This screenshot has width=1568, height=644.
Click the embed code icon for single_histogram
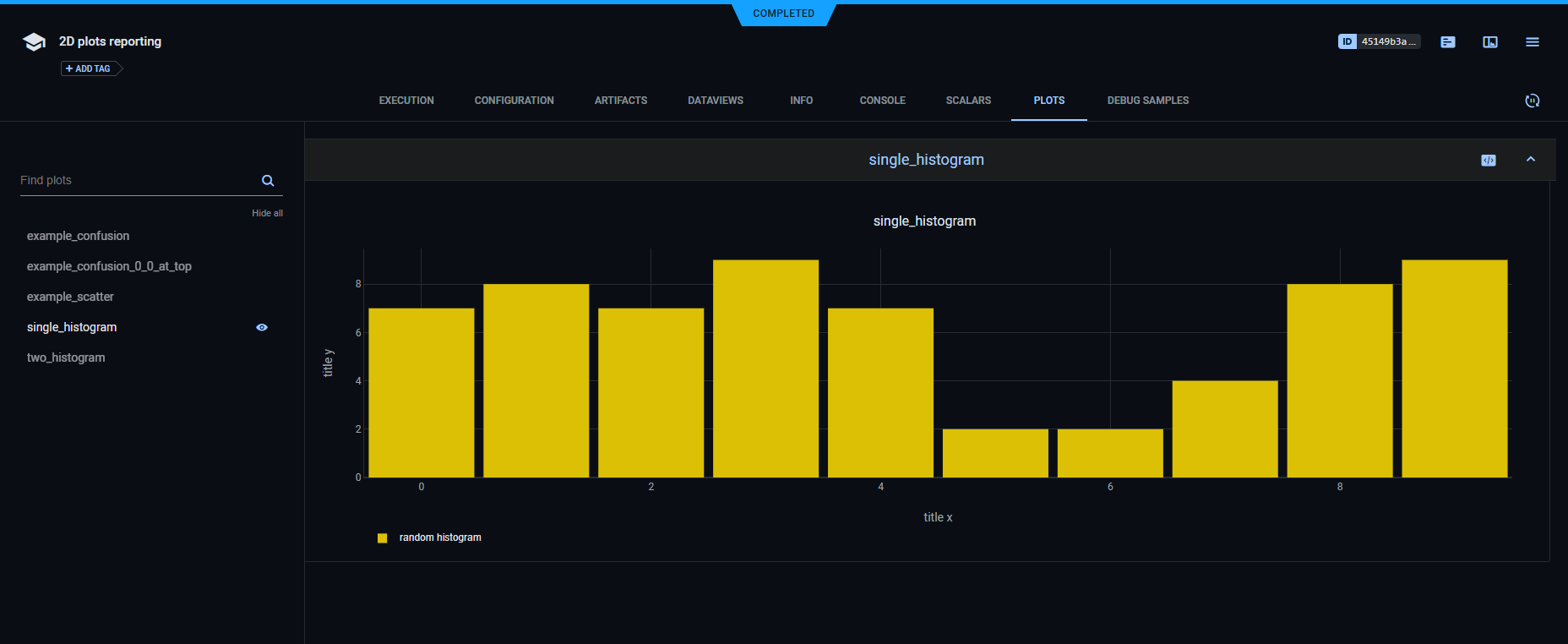tap(1489, 161)
